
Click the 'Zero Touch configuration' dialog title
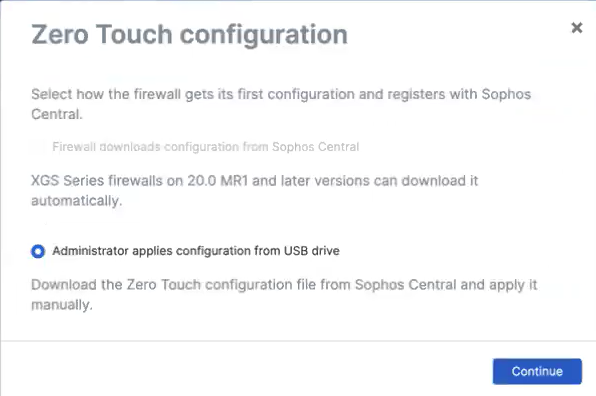(189, 35)
